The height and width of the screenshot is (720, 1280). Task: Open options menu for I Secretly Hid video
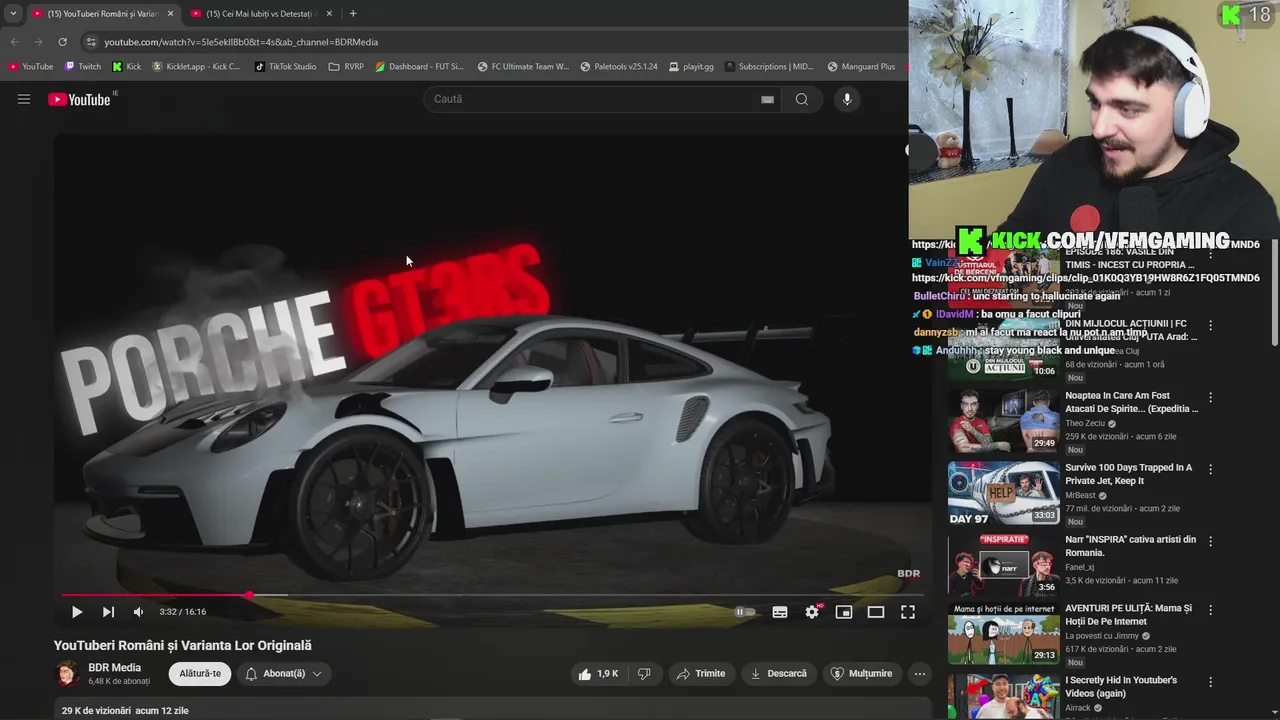[x=1211, y=681]
